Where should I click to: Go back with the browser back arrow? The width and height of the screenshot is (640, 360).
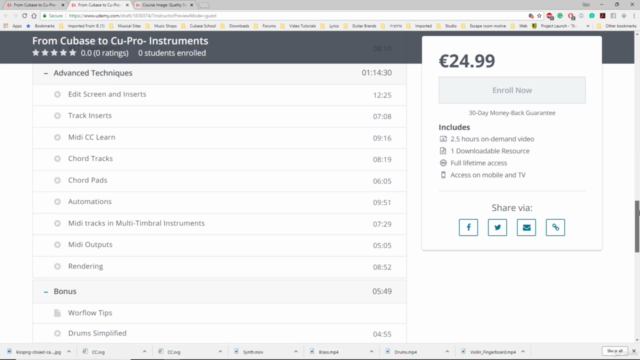point(6,16)
